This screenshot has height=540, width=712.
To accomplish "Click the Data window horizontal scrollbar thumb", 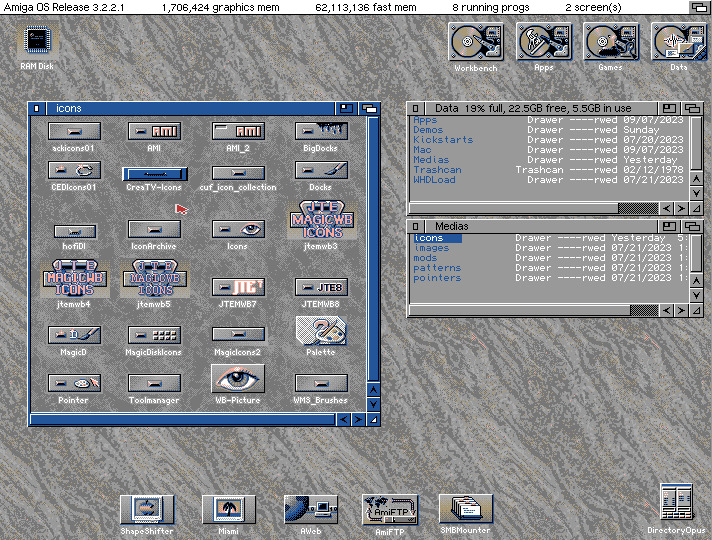I will click(x=514, y=208).
